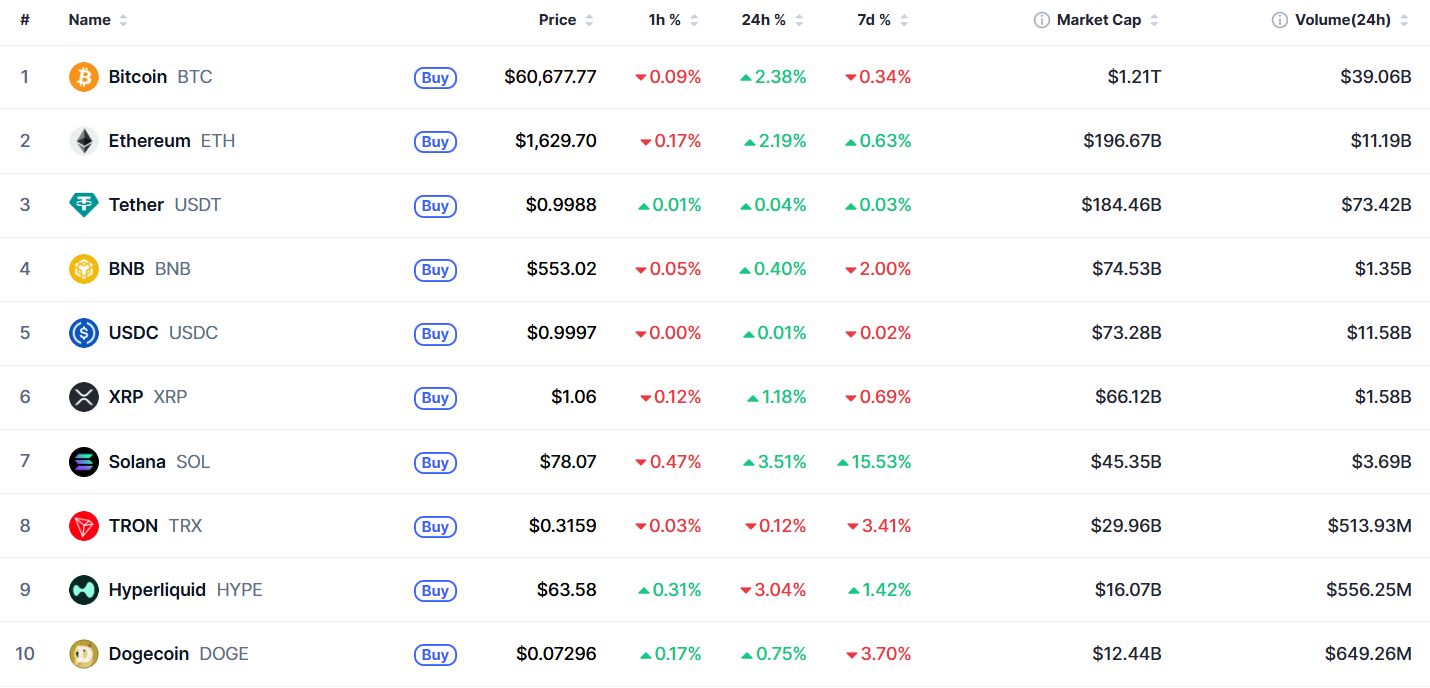Sort by 1h % column header
The width and height of the screenshot is (1430, 688).
coord(673,20)
